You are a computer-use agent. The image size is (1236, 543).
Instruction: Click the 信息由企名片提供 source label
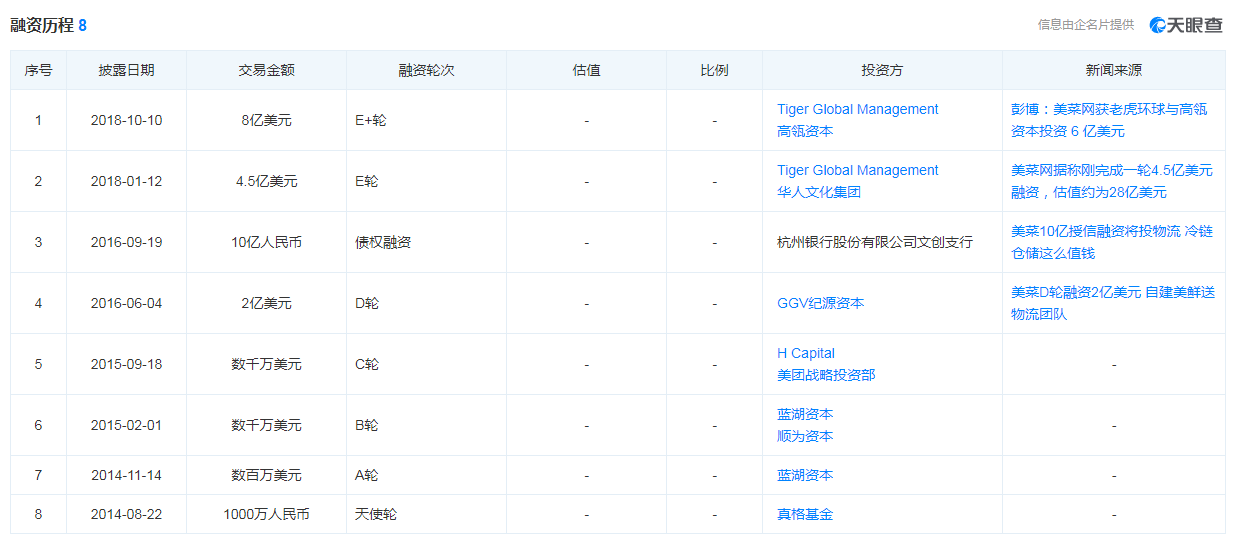1085,25
